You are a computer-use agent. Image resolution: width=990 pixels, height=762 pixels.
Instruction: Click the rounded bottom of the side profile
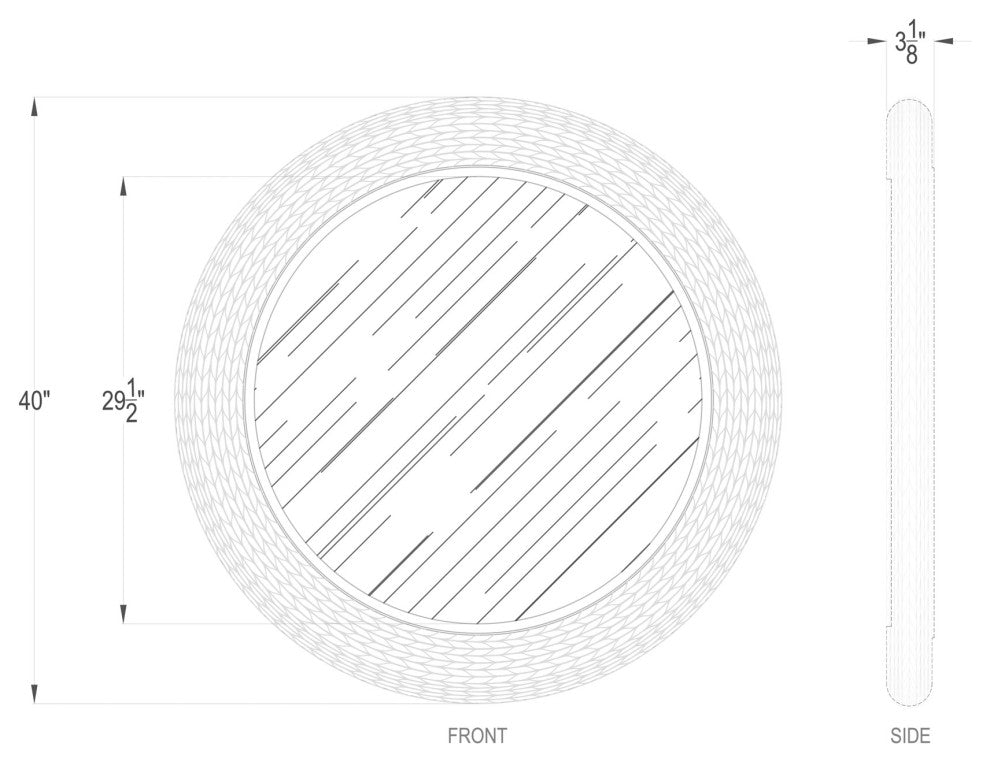(909, 698)
